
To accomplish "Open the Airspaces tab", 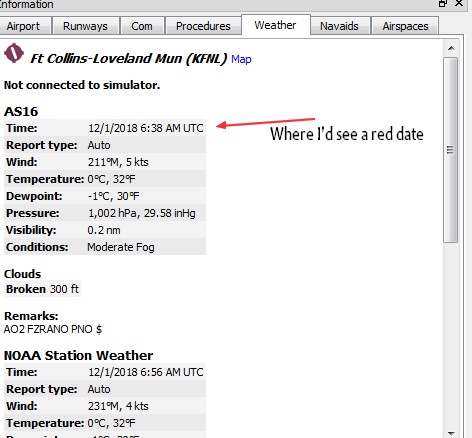I will 405,26.
